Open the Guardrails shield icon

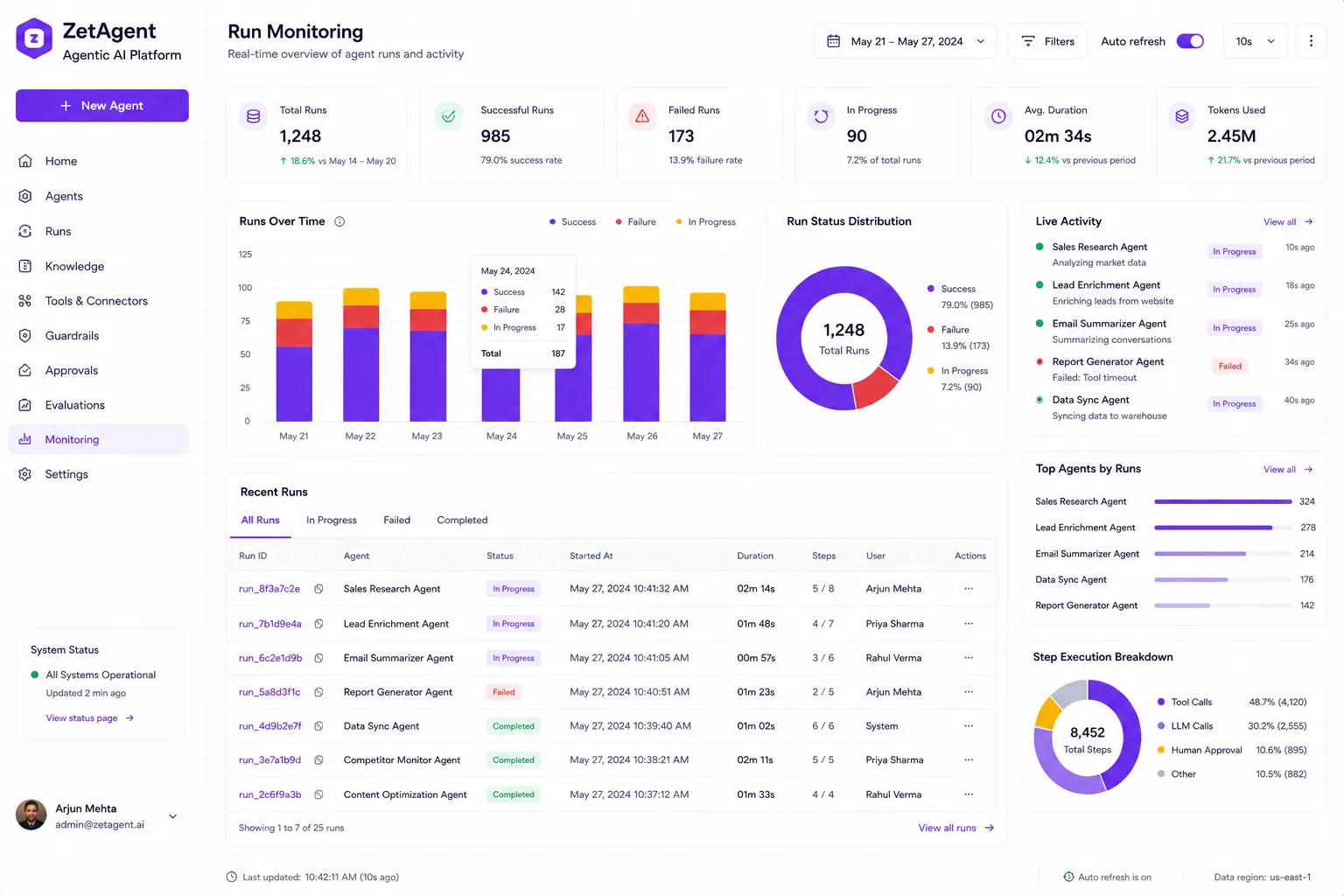[25, 335]
